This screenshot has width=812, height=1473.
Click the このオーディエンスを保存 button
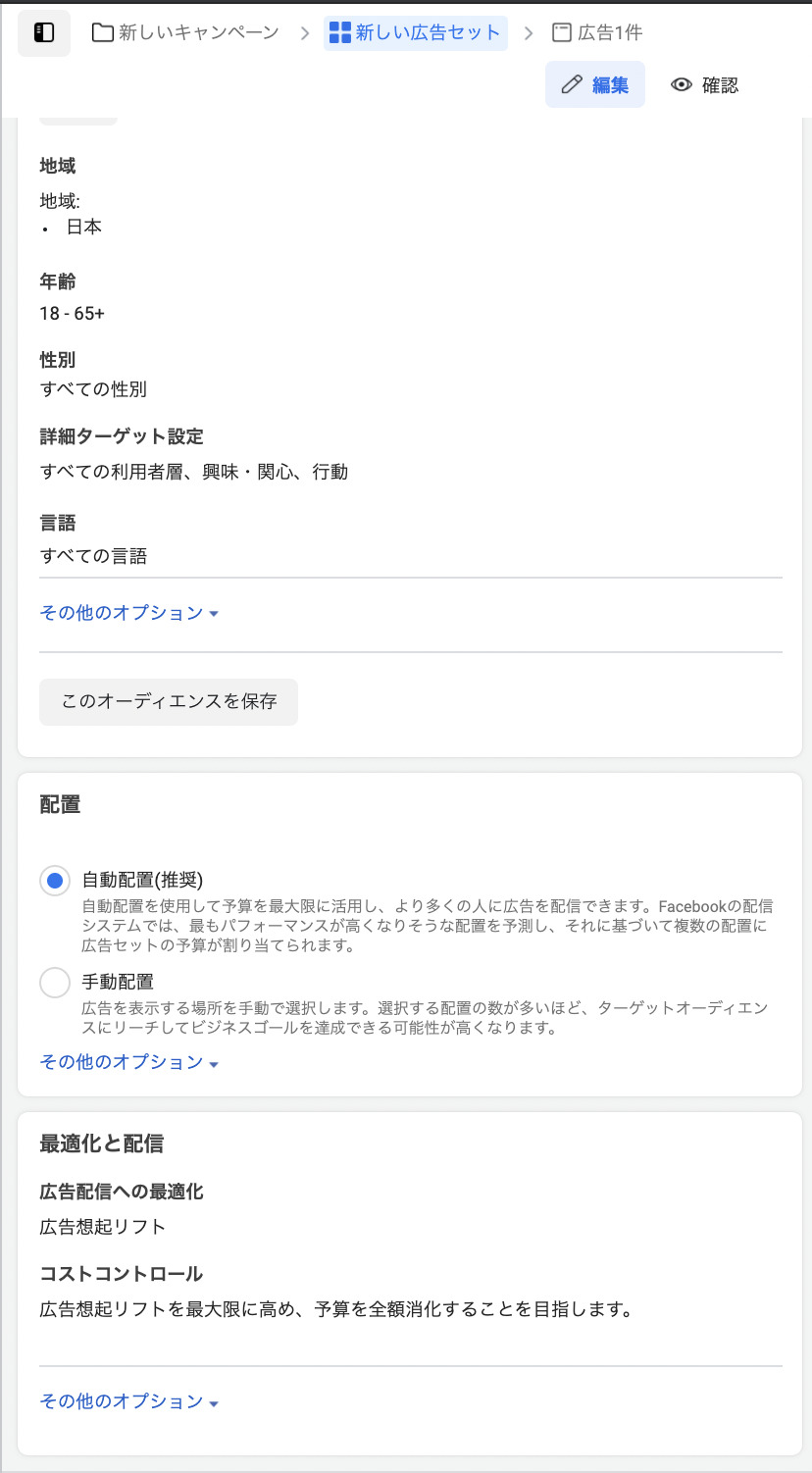click(x=168, y=702)
